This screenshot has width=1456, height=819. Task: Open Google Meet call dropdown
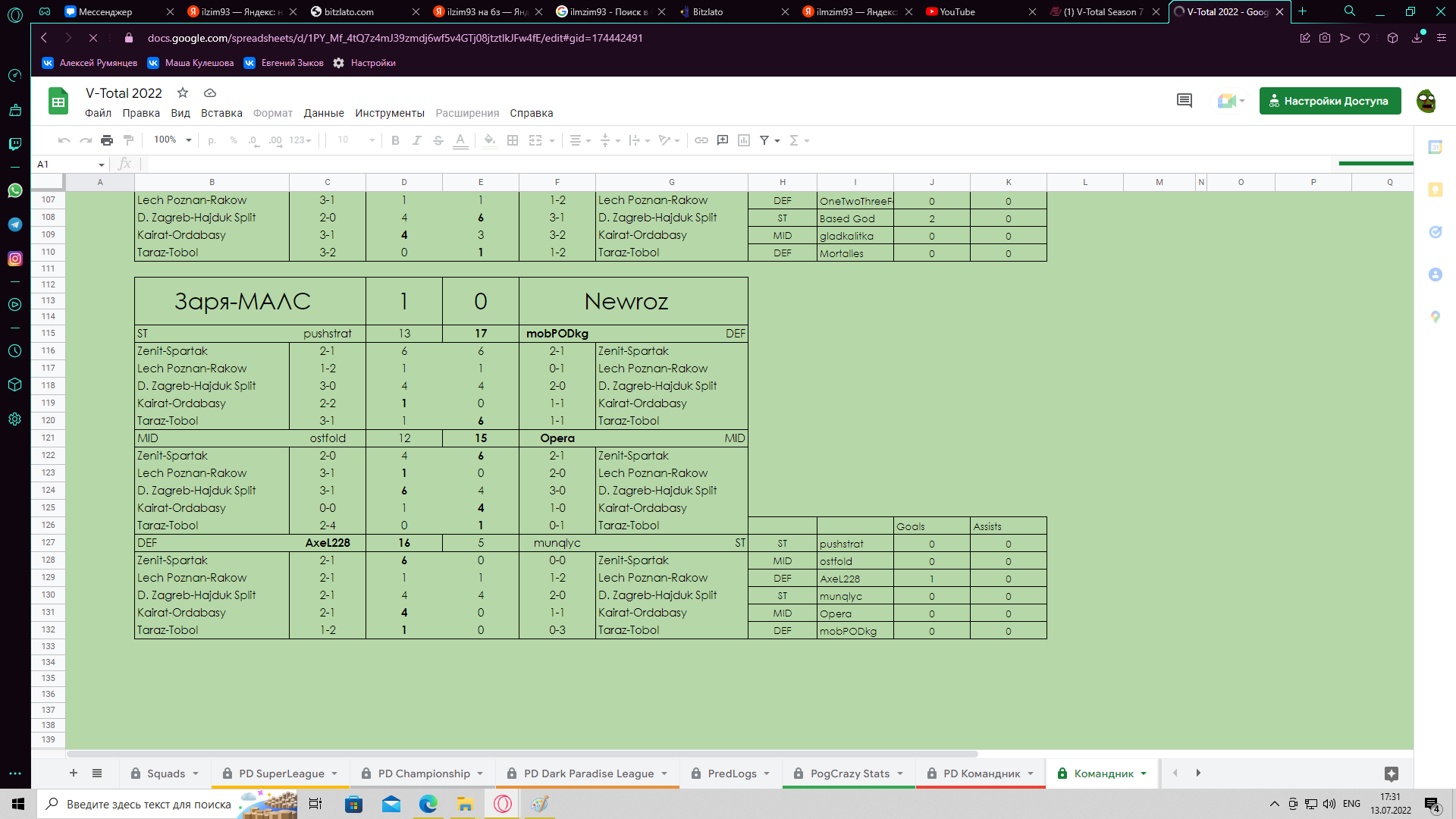point(1231,101)
